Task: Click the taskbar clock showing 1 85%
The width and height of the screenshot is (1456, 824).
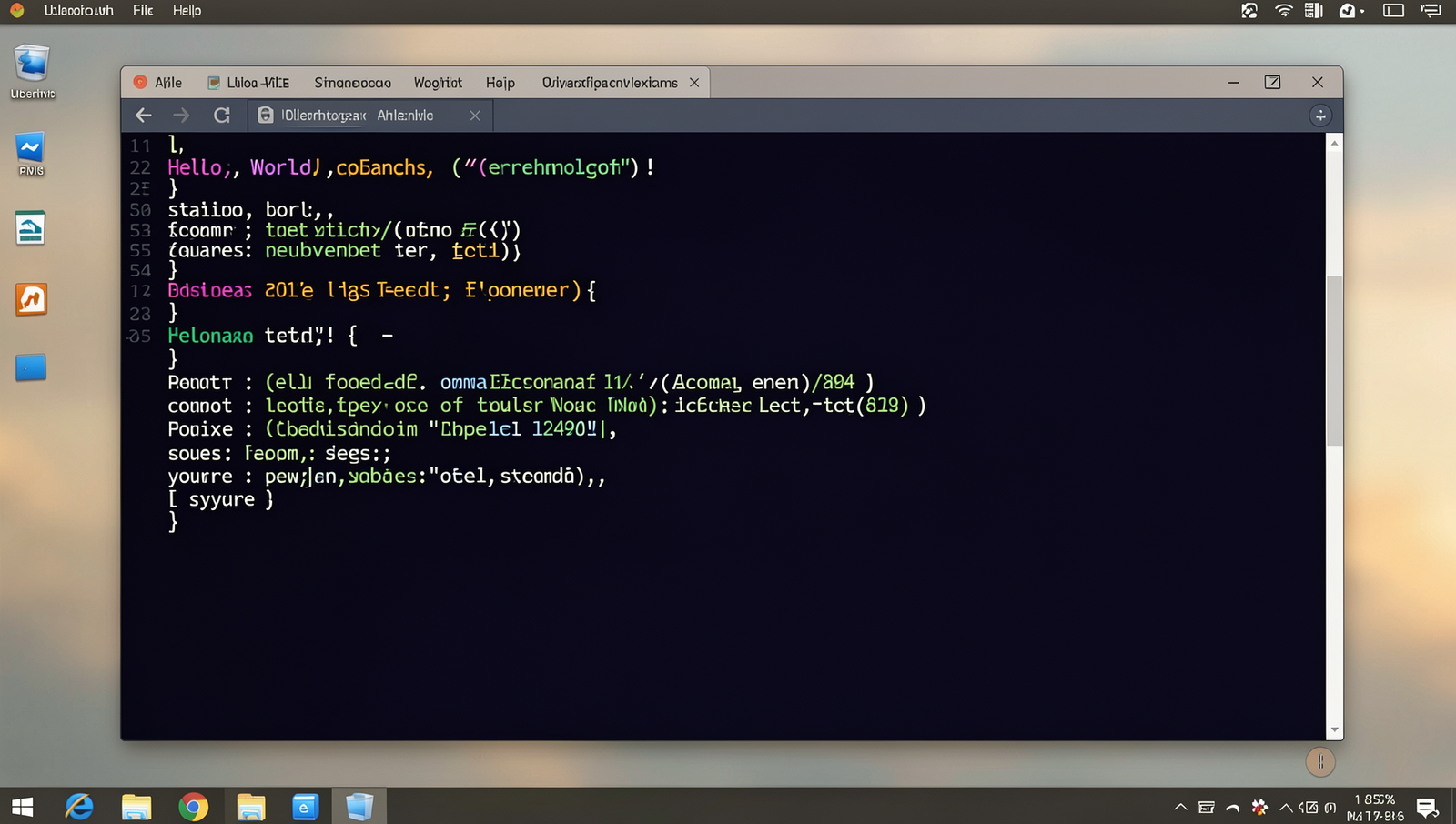Action: click(x=1375, y=808)
